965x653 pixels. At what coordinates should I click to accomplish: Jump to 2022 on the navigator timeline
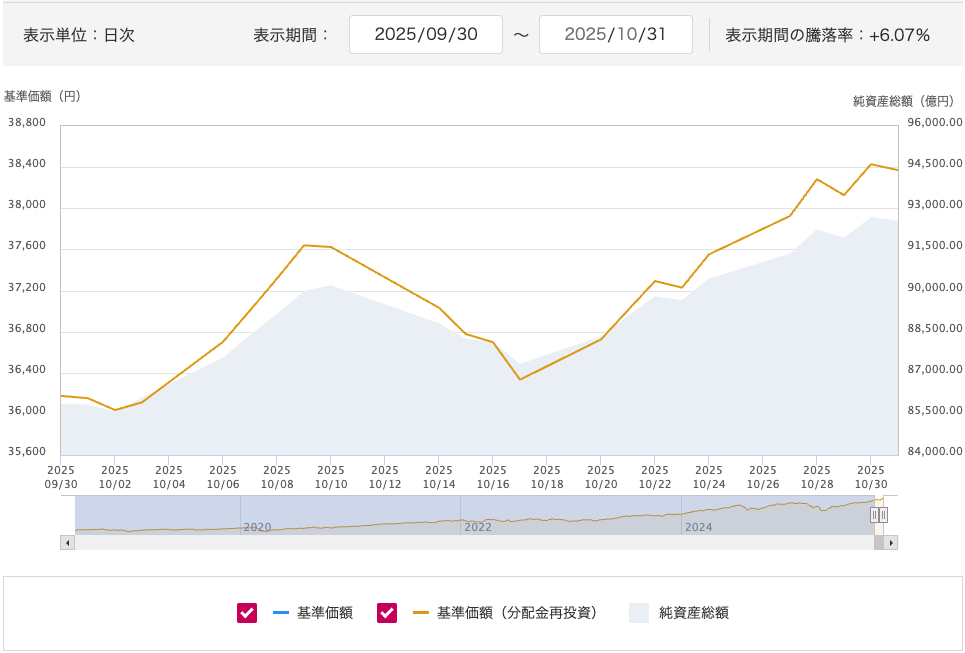[478, 526]
